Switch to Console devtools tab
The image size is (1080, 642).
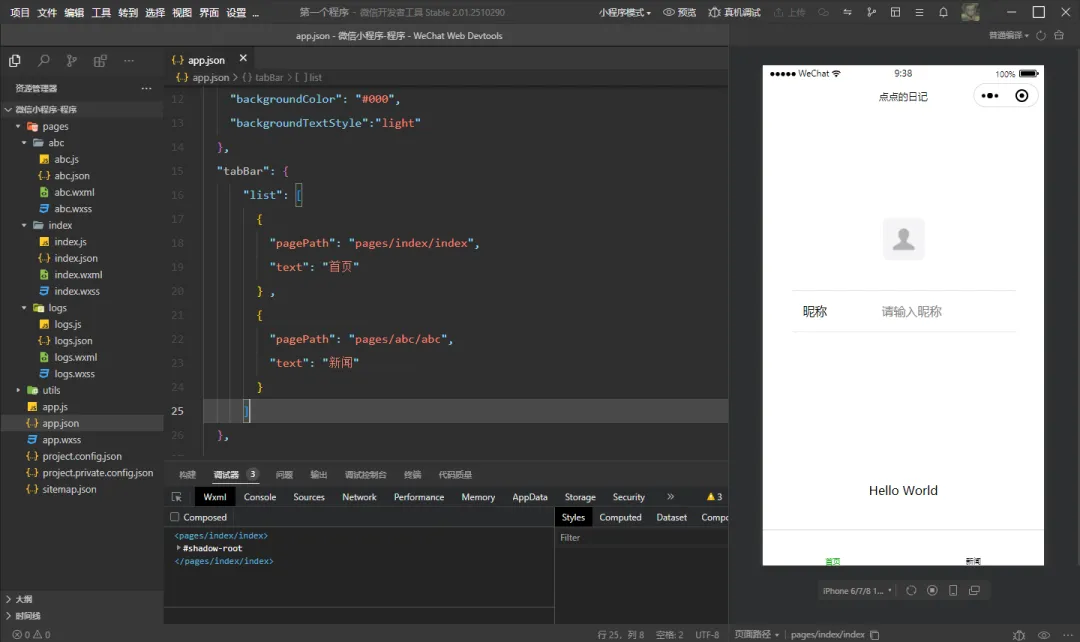click(x=260, y=497)
